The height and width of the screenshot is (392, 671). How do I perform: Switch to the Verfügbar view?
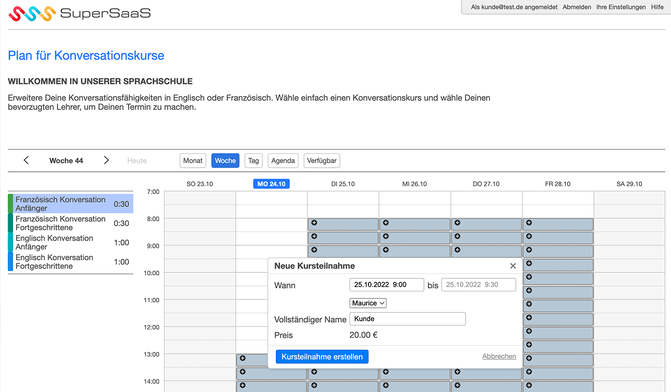322,160
